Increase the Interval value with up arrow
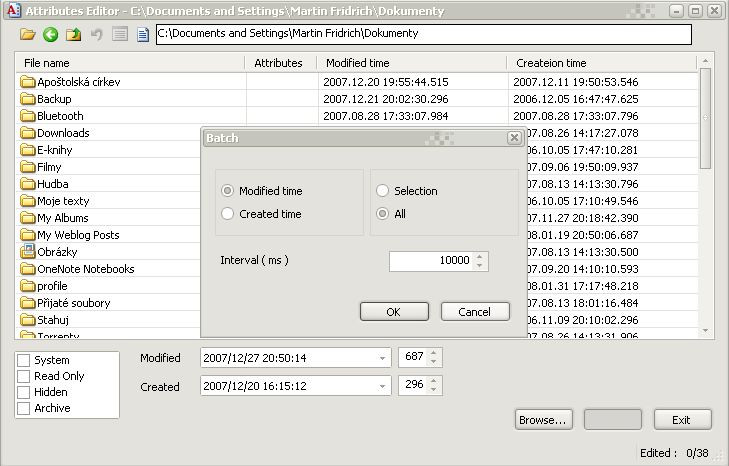 480,256
